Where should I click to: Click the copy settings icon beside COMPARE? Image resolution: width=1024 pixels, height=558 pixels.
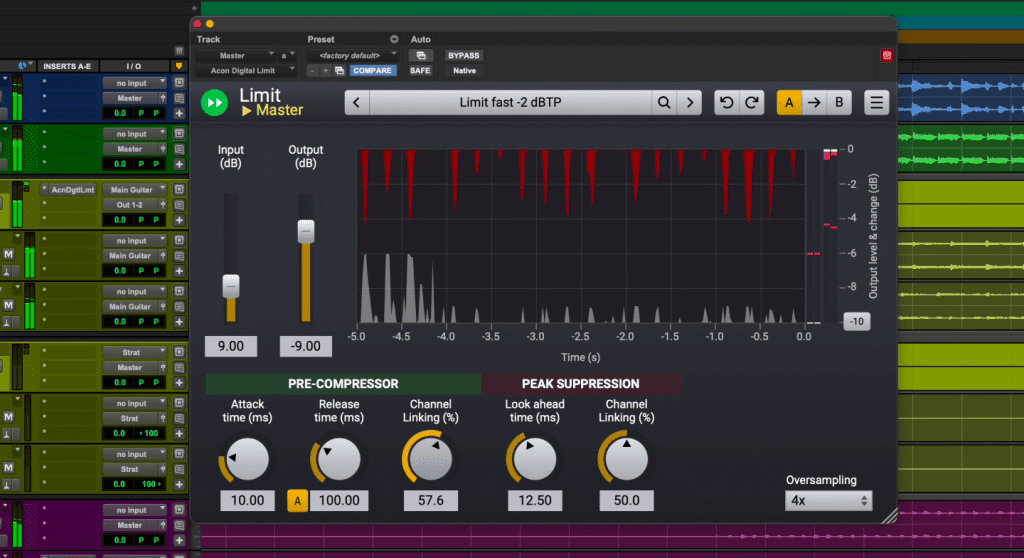(x=339, y=71)
